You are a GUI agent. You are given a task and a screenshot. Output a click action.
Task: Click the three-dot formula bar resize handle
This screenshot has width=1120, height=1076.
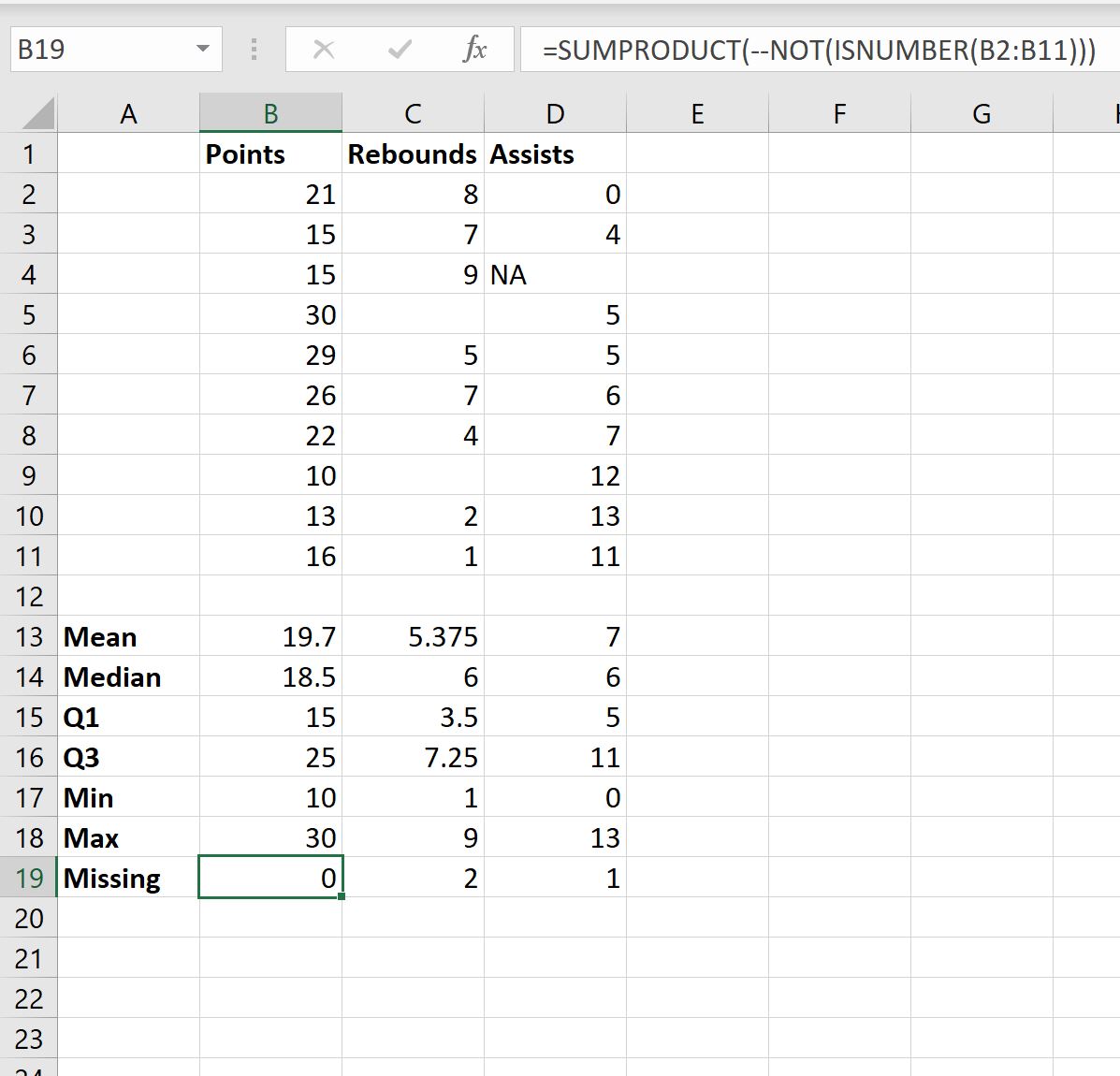coord(254,50)
